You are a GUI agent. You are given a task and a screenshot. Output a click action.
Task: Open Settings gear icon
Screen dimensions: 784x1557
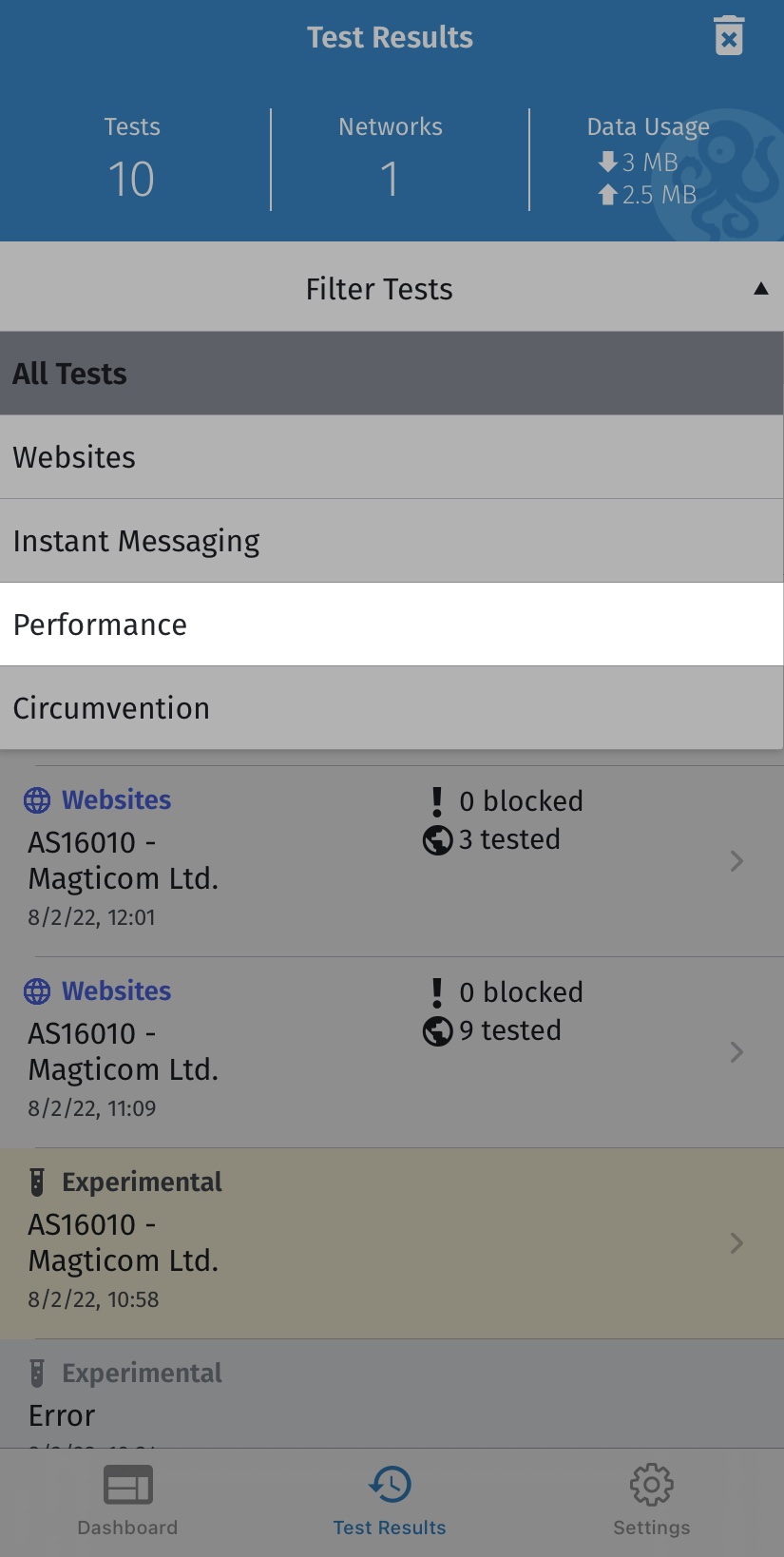pyautogui.click(x=652, y=1484)
